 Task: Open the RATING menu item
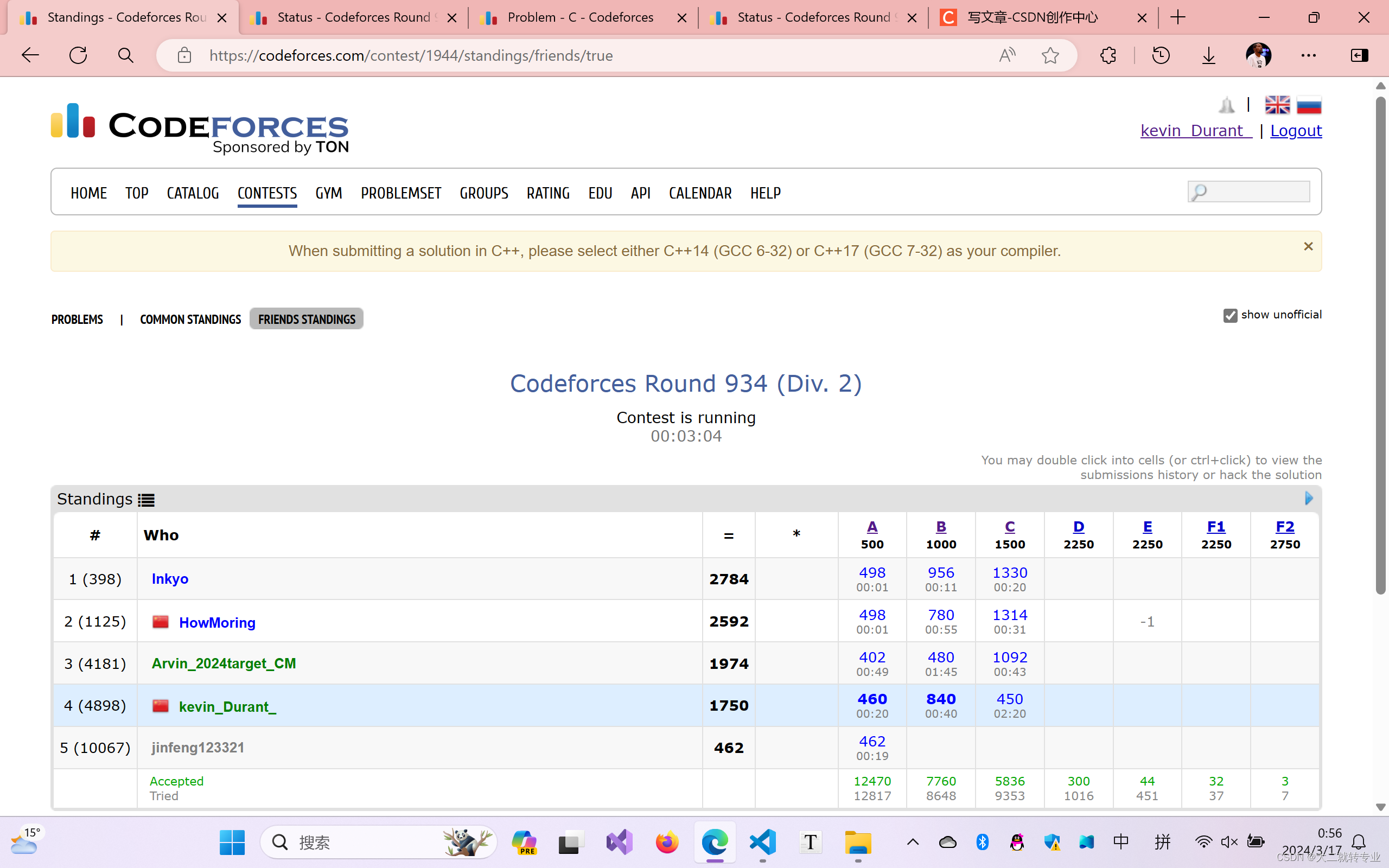click(x=548, y=193)
